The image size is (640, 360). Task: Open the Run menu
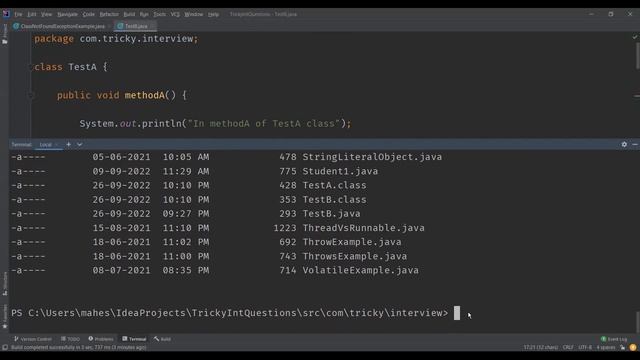[x=144, y=14]
